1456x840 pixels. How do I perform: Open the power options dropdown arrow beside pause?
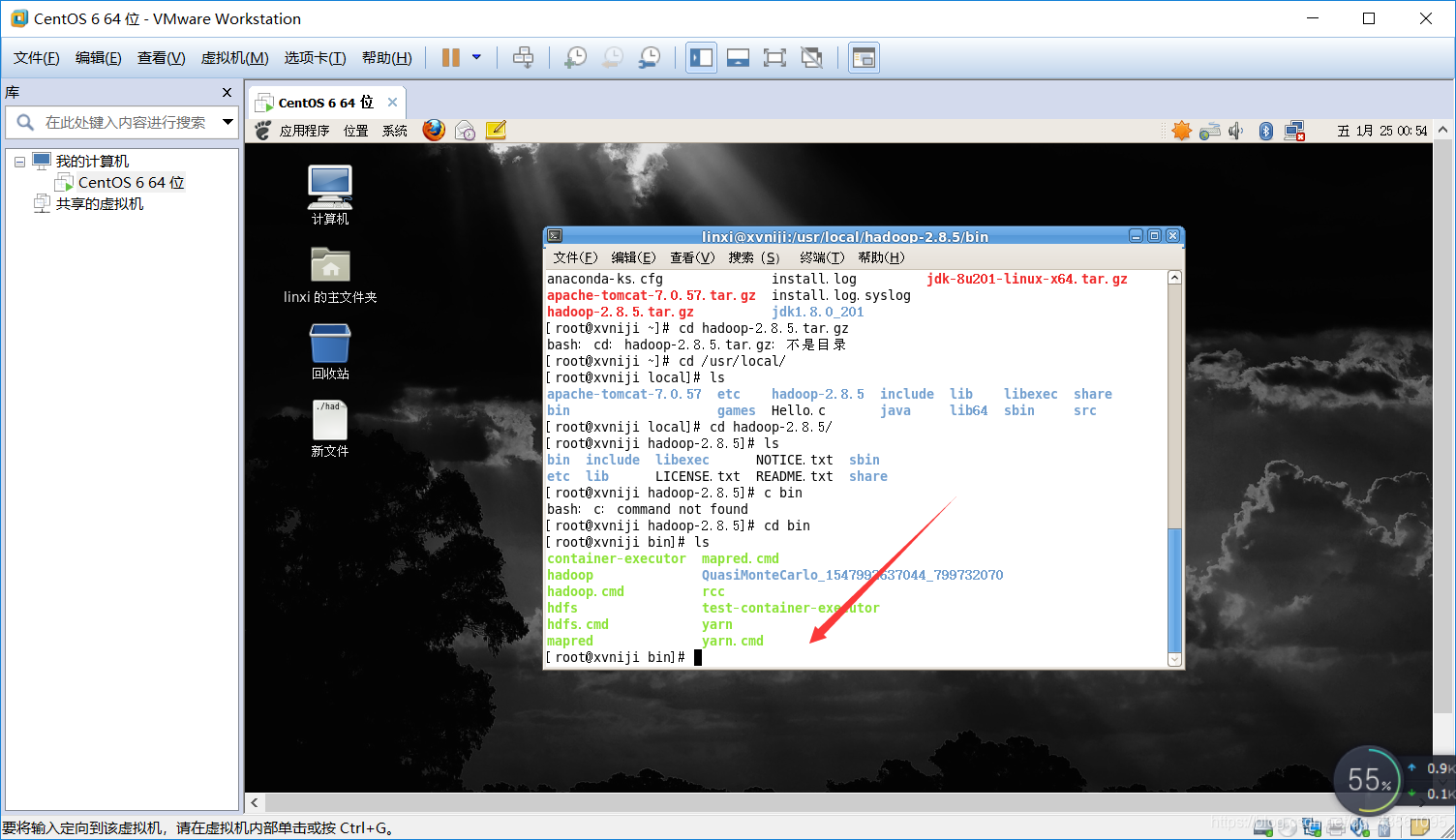[476, 57]
